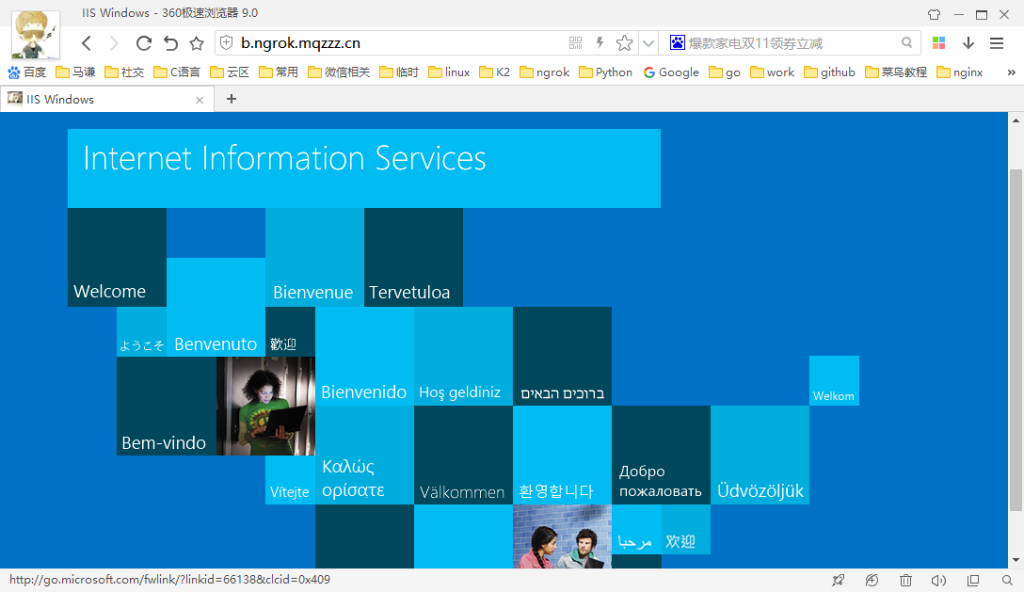Open the 百度 bookmark
This screenshot has width=1024, height=592.
[x=27, y=72]
